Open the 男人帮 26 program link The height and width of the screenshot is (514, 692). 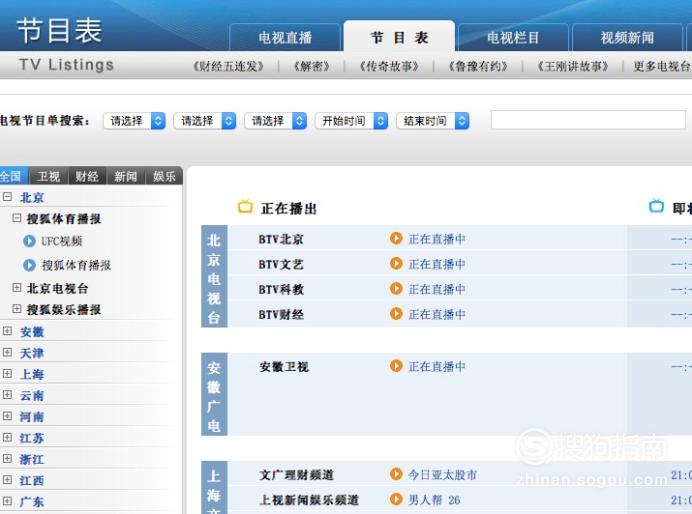(x=434, y=500)
